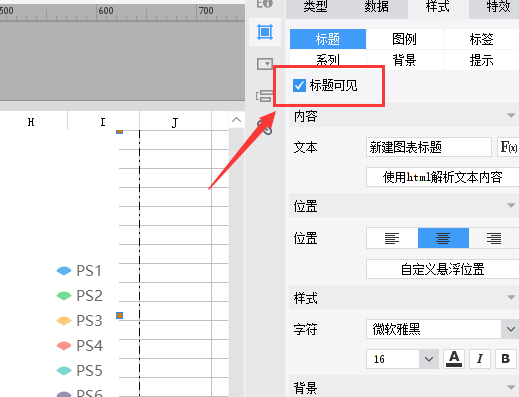519x397 pixels.
Task: Toggle bold title font
Action: 506,359
